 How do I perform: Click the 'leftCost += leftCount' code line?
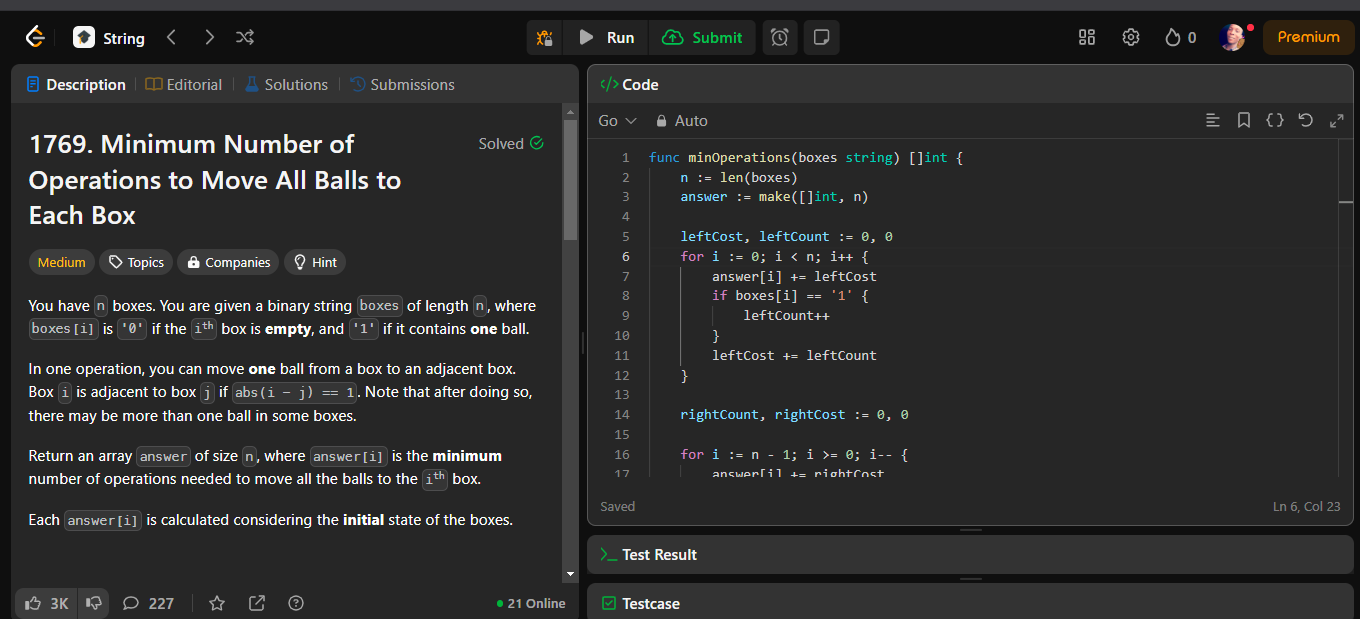[794, 355]
